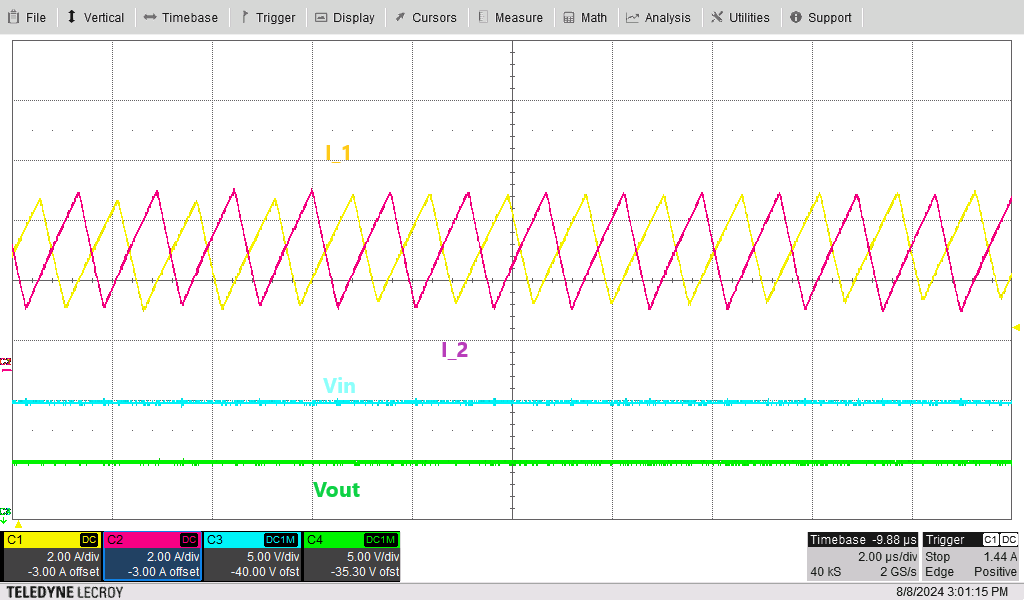Click the Measure ruler icon
The height and width of the screenshot is (600, 1024).
484,17
